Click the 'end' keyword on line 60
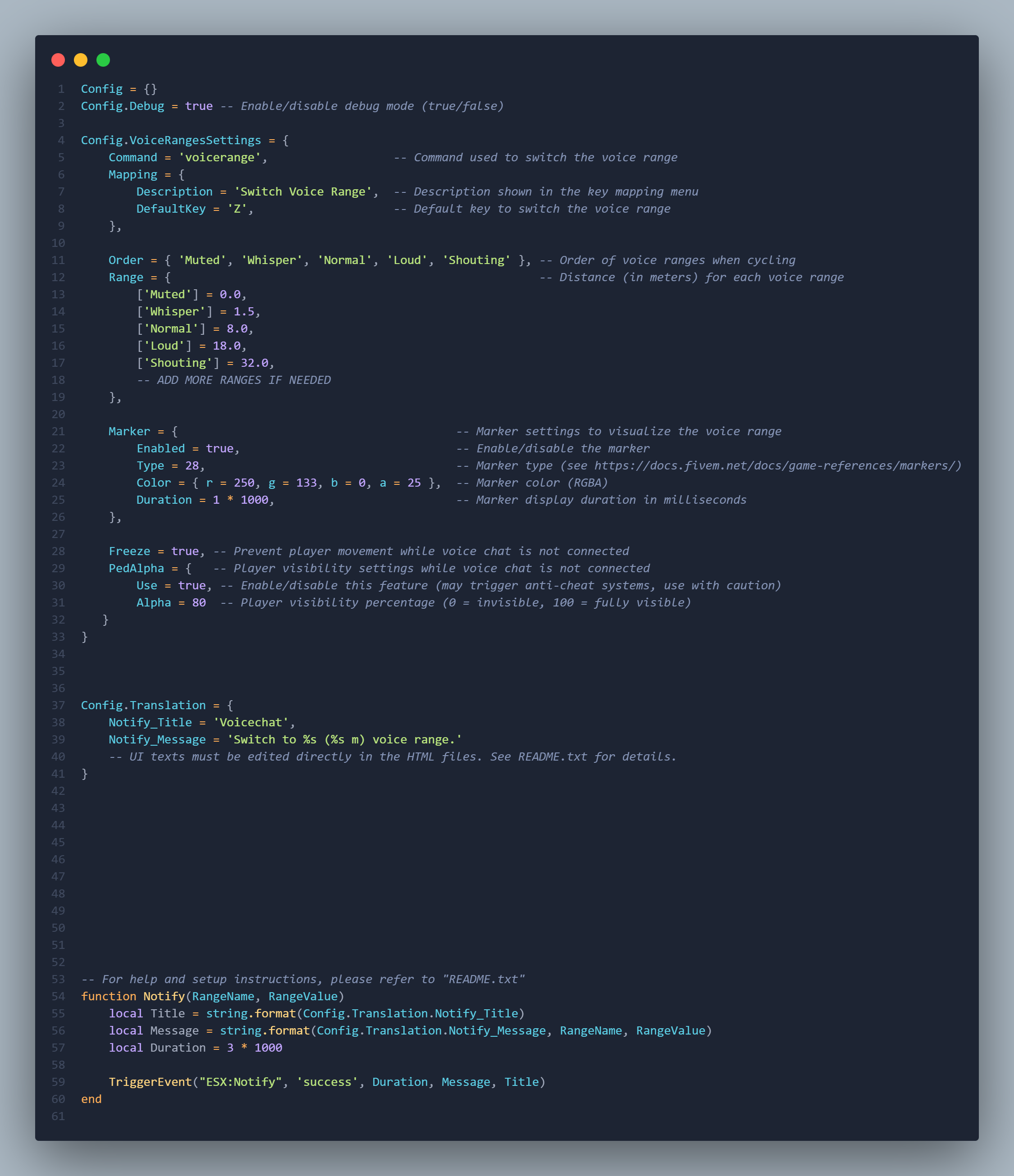This screenshot has height=1176, width=1014. [x=91, y=1099]
